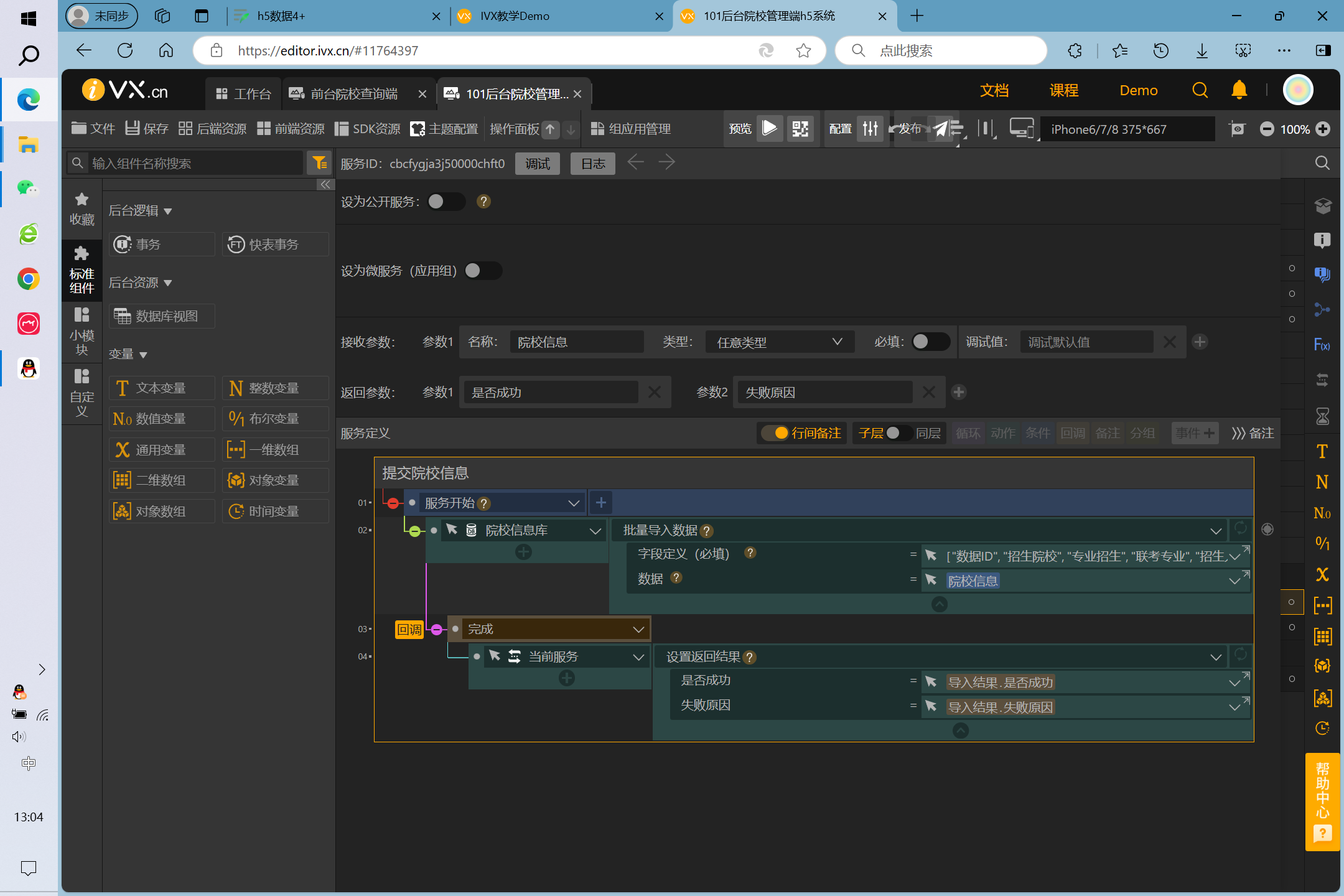Toggle the 必填 switch for 参数1
This screenshot has height=896, width=1344.
point(930,342)
